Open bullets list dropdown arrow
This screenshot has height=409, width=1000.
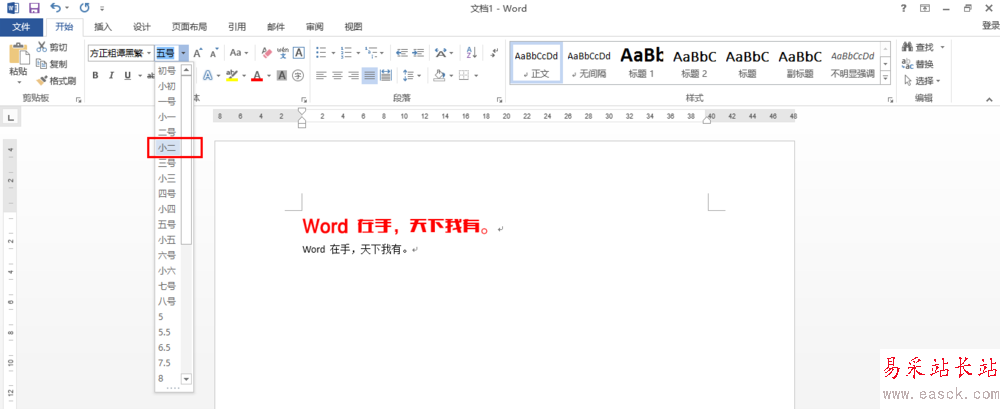click(x=333, y=52)
